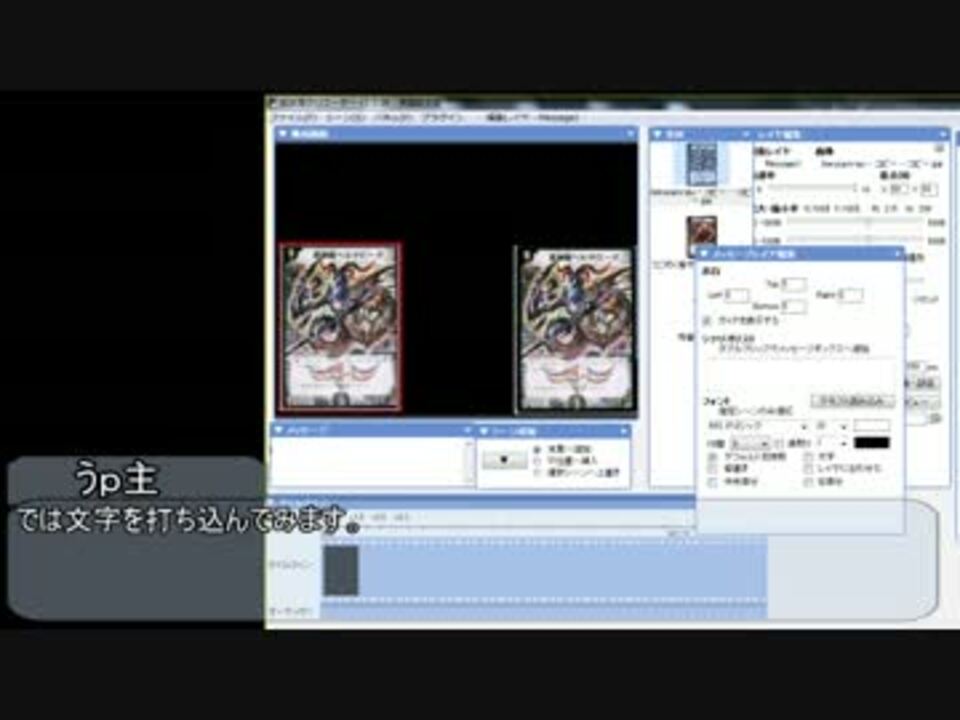The image size is (960, 720).
Task: Collapse the scene add panel header triangle
Action: (484, 432)
